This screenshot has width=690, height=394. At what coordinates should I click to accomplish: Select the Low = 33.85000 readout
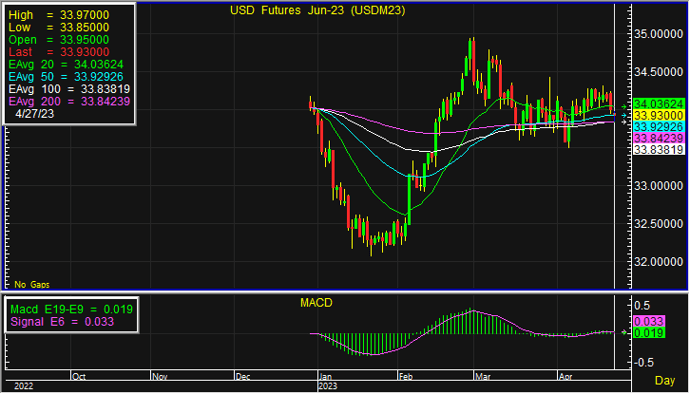tap(59, 27)
